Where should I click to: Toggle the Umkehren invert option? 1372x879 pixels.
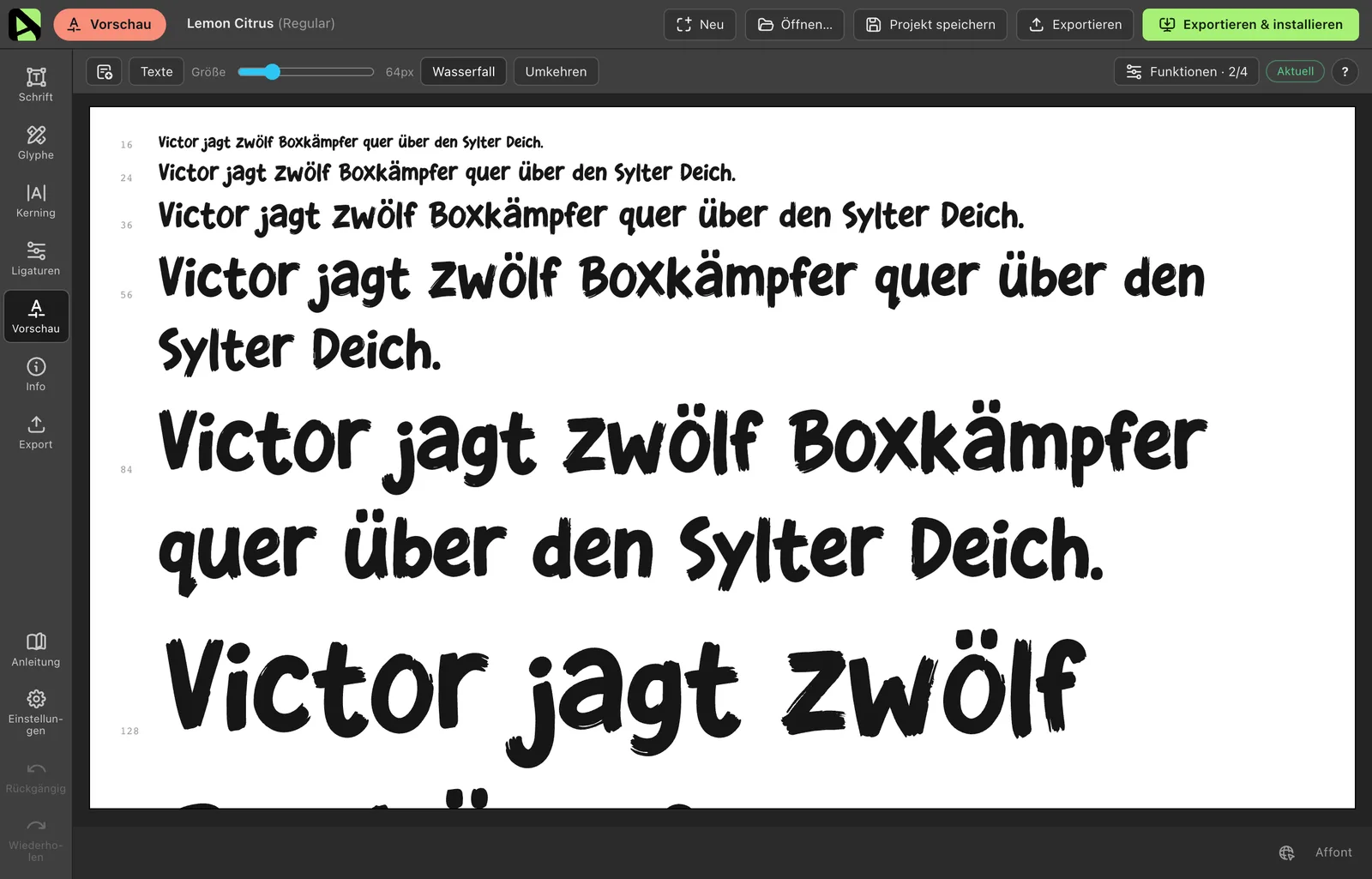pos(556,71)
